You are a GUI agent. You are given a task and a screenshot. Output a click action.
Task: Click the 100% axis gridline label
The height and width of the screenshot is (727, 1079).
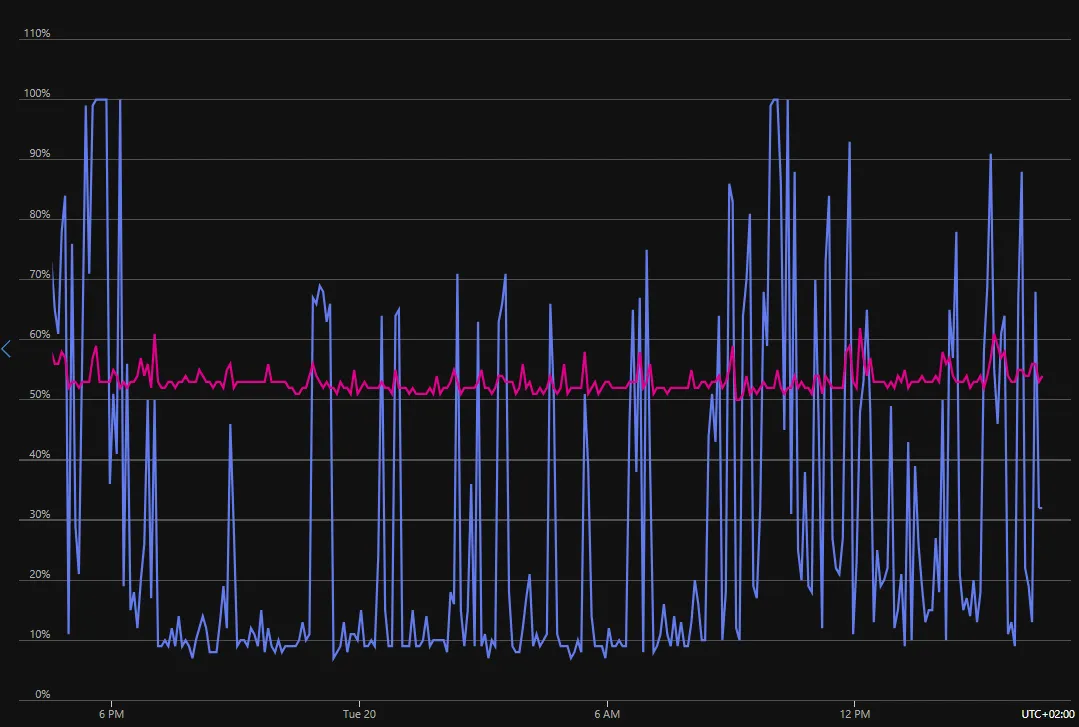[x=37, y=93]
